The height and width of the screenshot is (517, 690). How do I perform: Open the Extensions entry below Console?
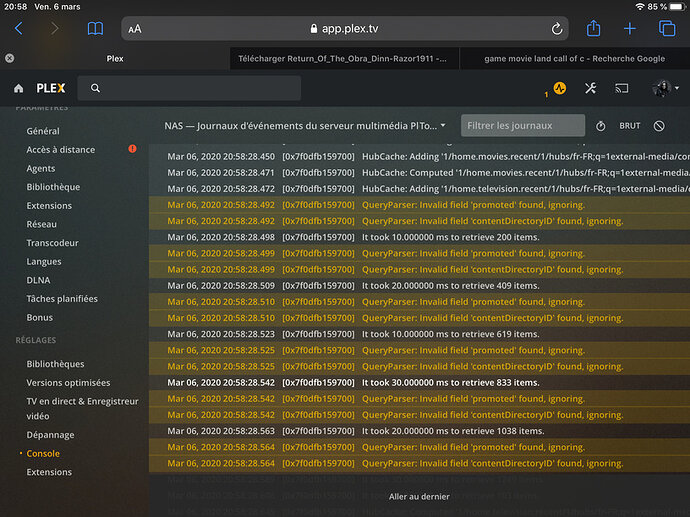(49, 472)
